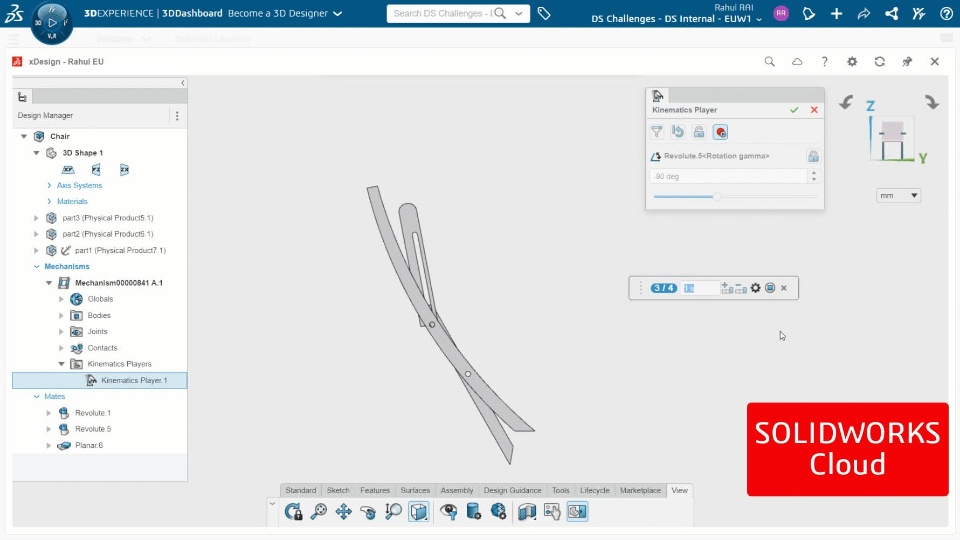Click the hand-pointer selection panel icon
Image resolution: width=960 pixels, height=540 pixels.
pos(552,511)
